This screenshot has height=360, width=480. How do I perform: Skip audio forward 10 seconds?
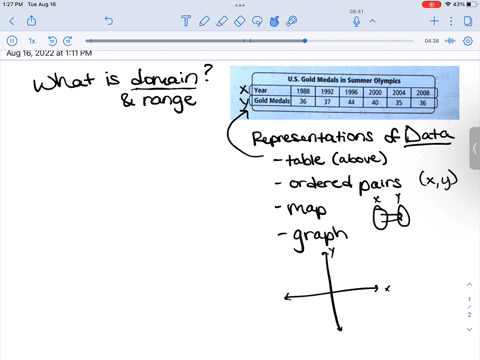point(68,41)
